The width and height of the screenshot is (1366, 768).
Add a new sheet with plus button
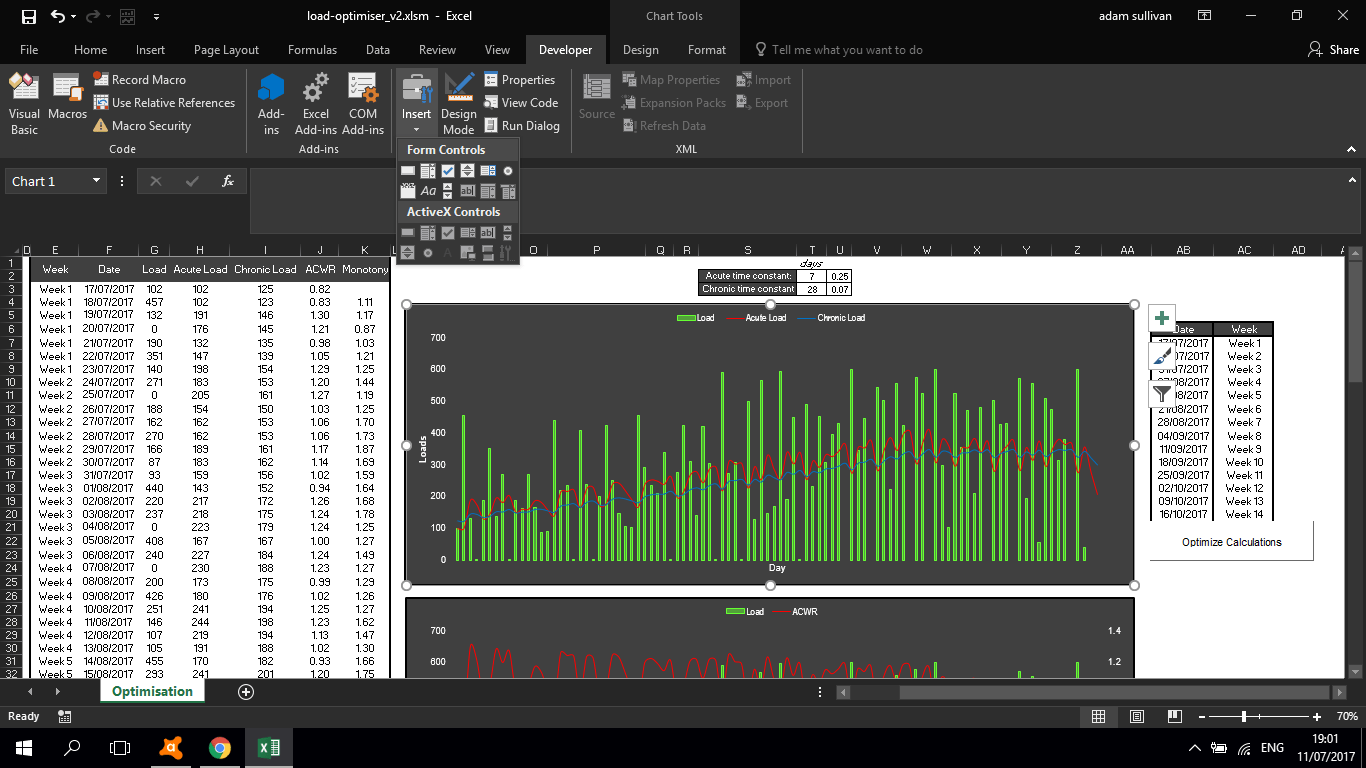(246, 692)
